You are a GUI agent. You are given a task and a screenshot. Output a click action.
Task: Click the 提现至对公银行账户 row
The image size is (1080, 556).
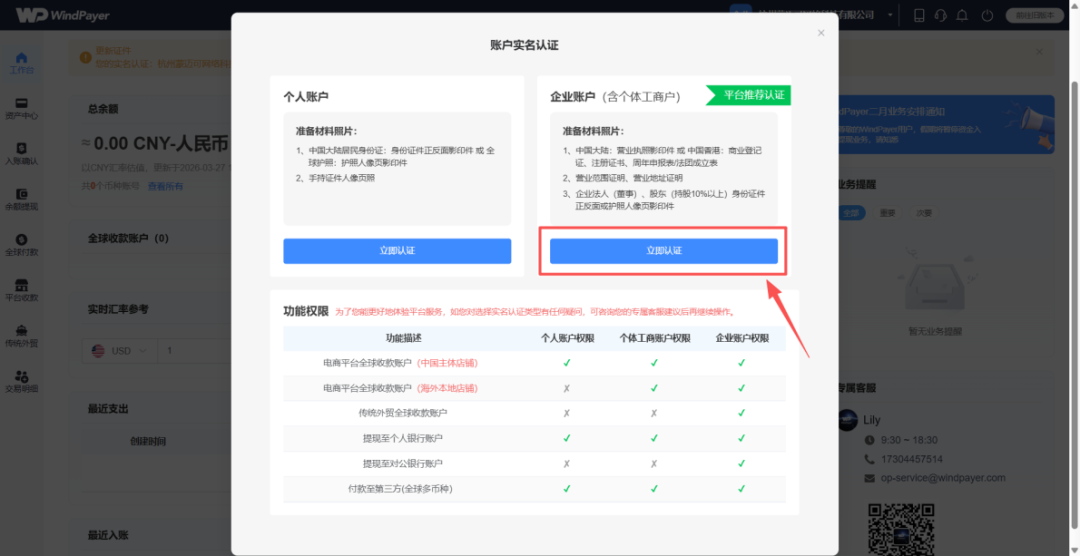tap(534, 463)
